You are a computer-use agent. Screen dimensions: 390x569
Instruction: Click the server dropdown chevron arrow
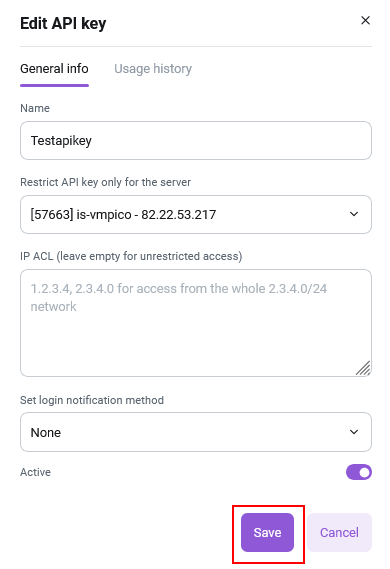tap(354, 214)
